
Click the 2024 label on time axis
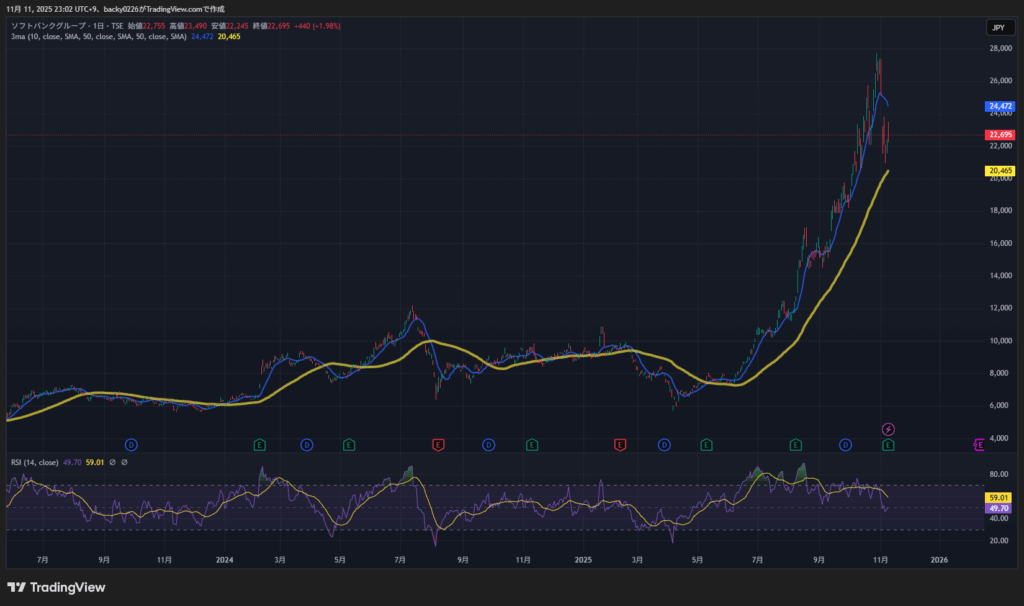point(226,562)
